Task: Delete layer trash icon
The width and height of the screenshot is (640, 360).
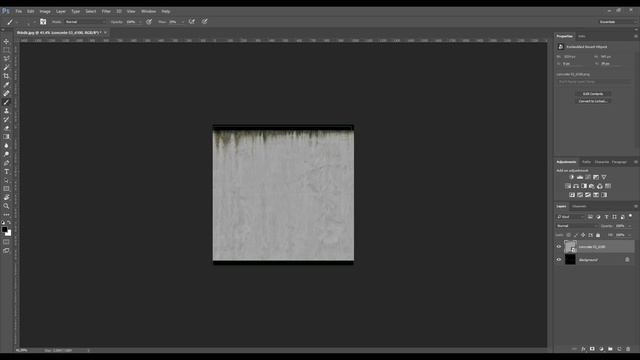Action: pyautogui.click(x=628, y=349)
